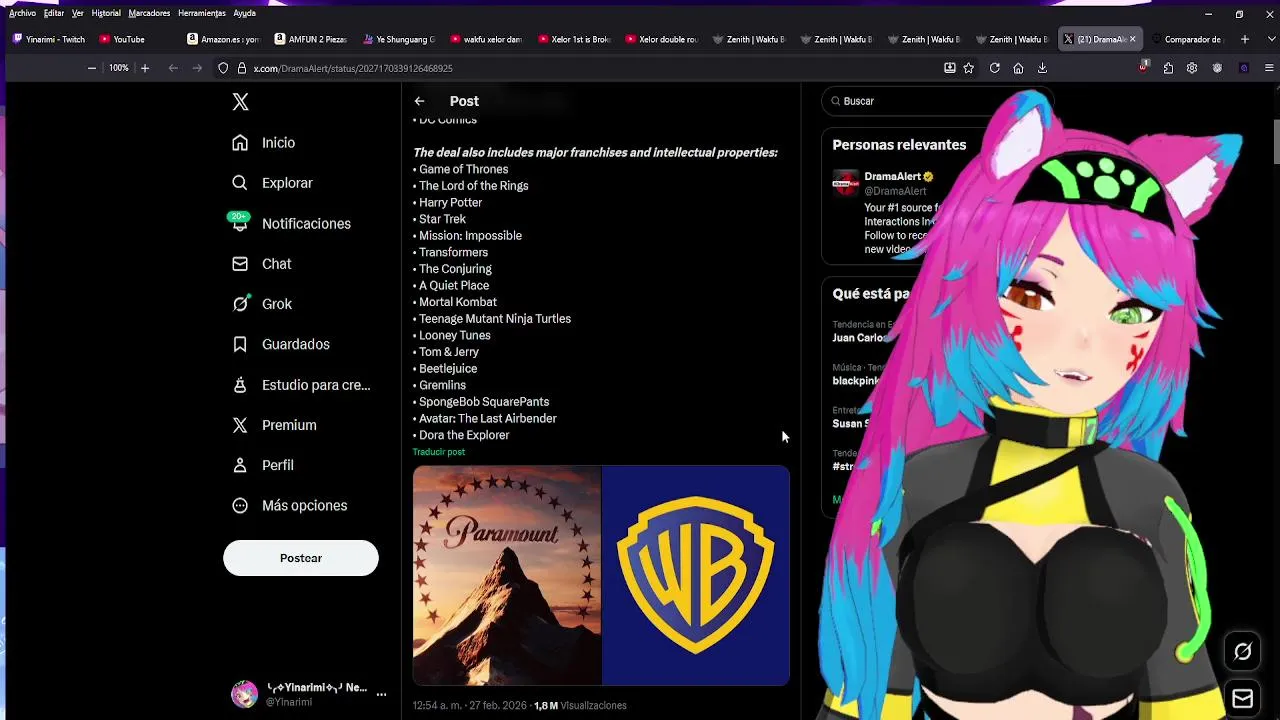
Task: Open Explorar in the sidebar
Action: (272, 183)
